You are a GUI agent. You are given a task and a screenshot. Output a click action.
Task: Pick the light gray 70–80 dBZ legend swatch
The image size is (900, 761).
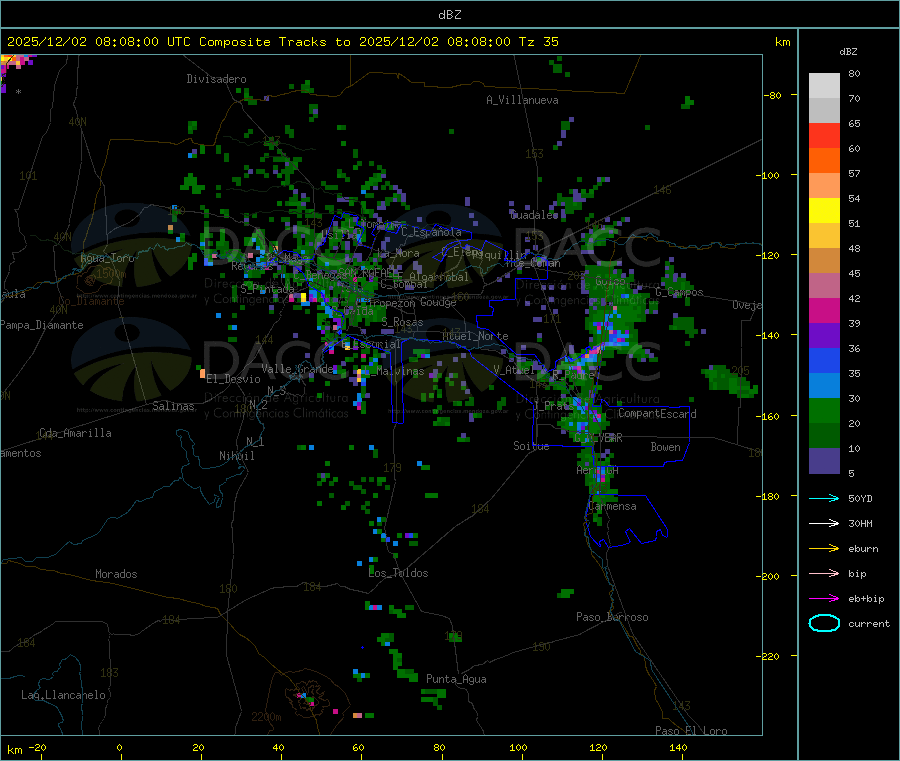[824, 86]
